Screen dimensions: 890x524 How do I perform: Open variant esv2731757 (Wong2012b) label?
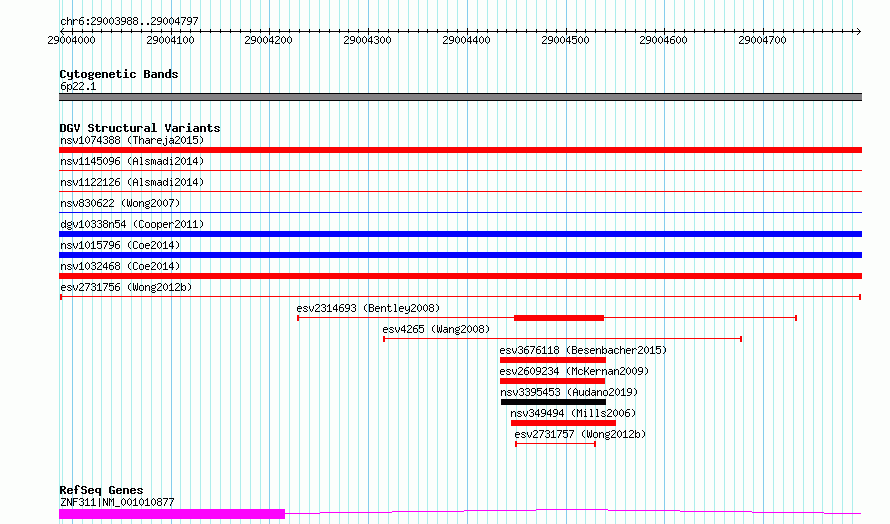[x=580, y=434]
